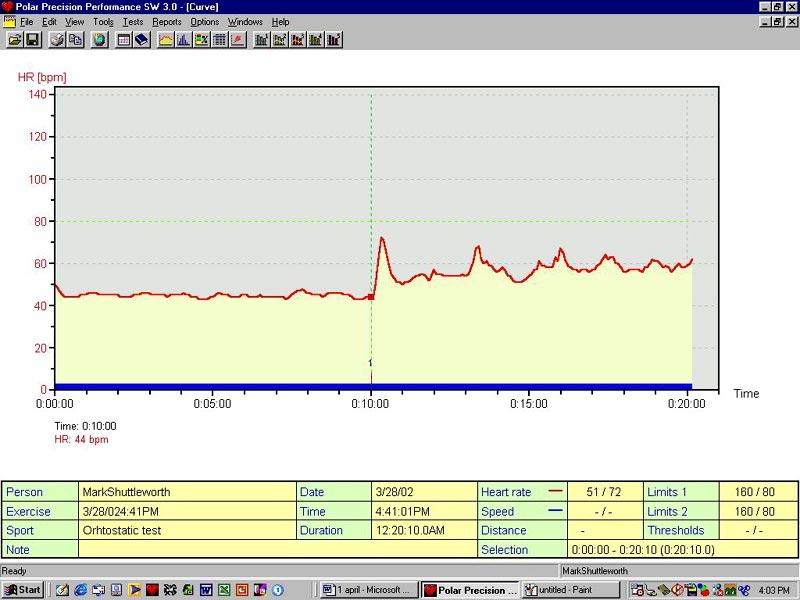Click Polar Precision taskbar button
The height and width of the screenshot is (600, 800).
point(470,590)
